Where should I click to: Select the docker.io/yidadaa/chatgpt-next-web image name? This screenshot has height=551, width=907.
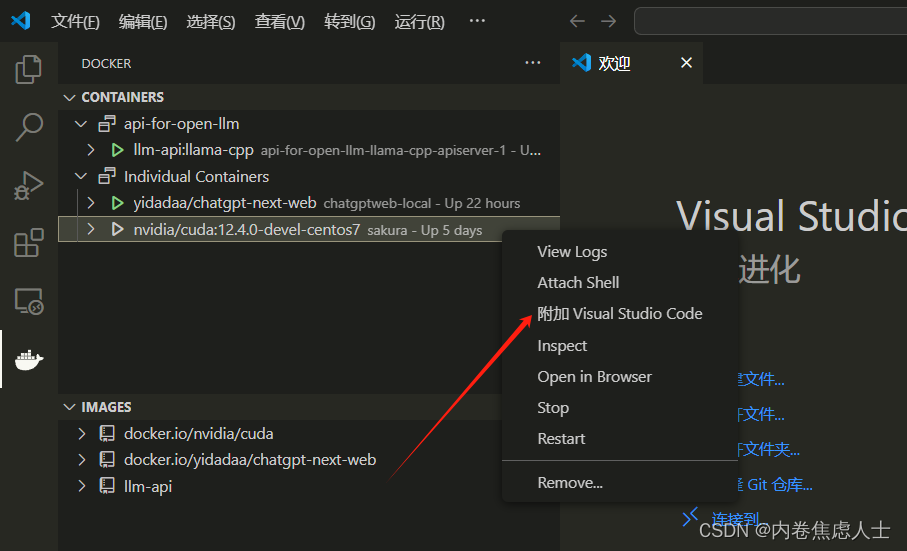tap(250, 460)
